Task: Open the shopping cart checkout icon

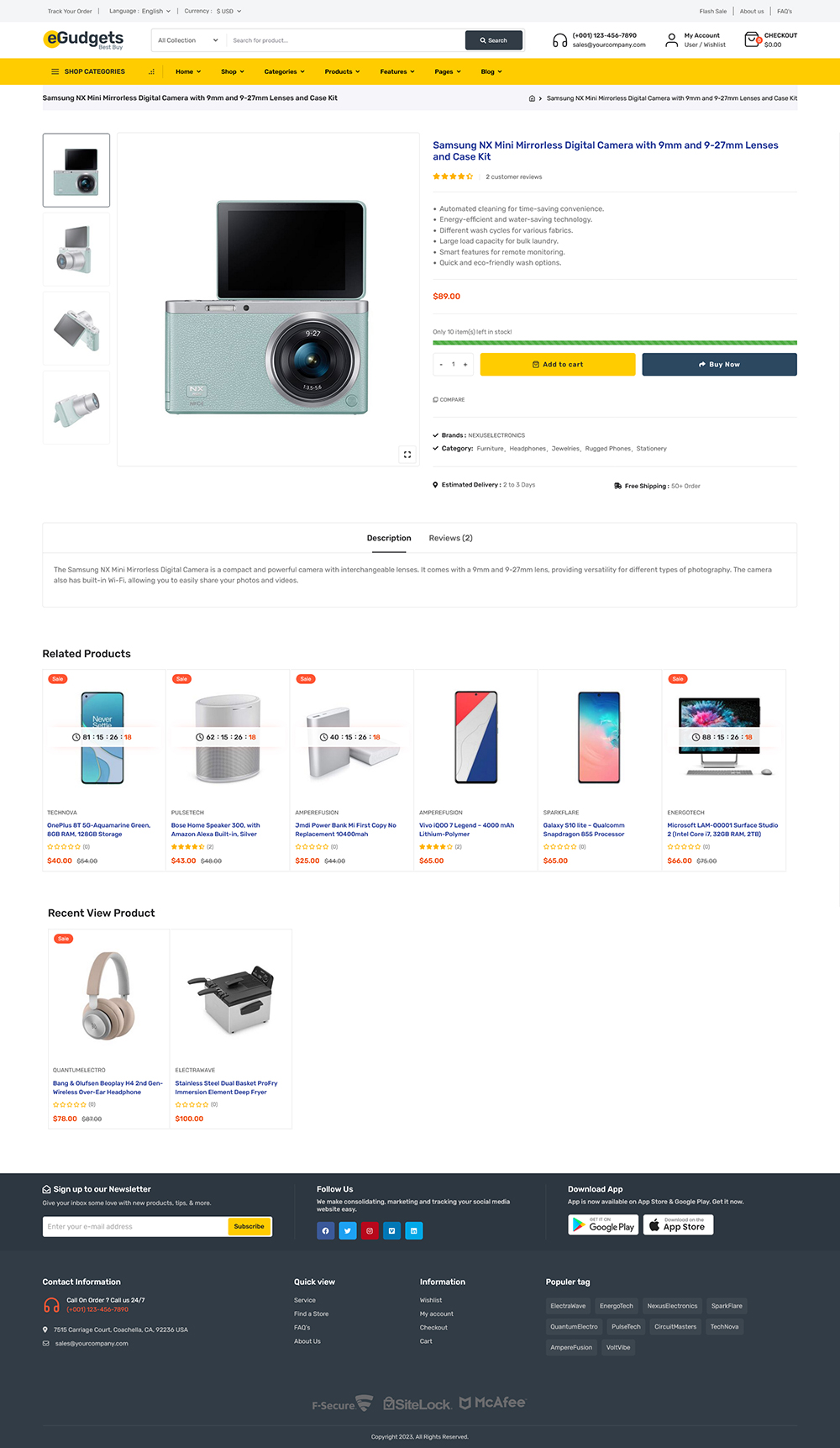Action: tap(753, 39)
